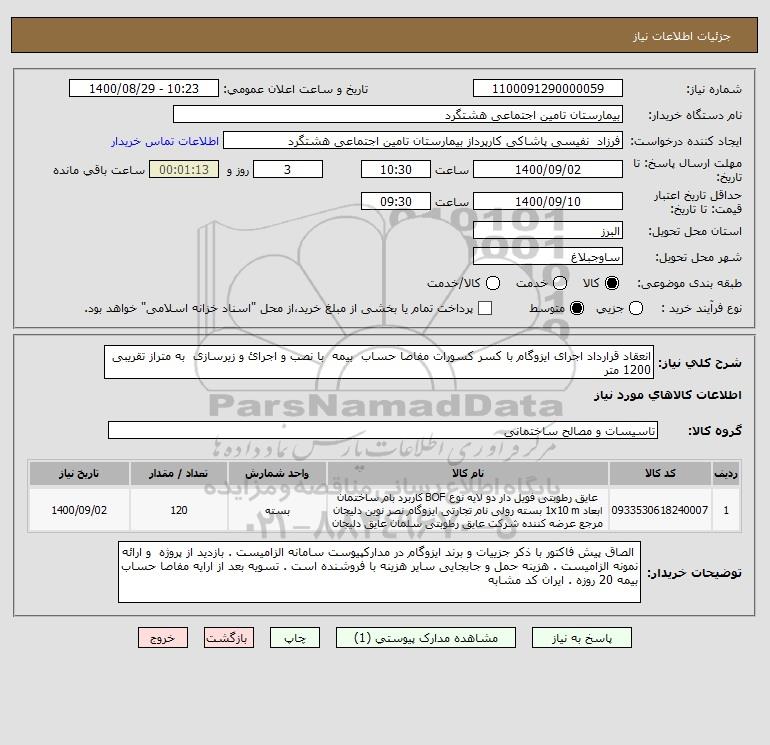Click the general need description text box
The height and width of the screenshot is (745, 770).
click(379, 362)
